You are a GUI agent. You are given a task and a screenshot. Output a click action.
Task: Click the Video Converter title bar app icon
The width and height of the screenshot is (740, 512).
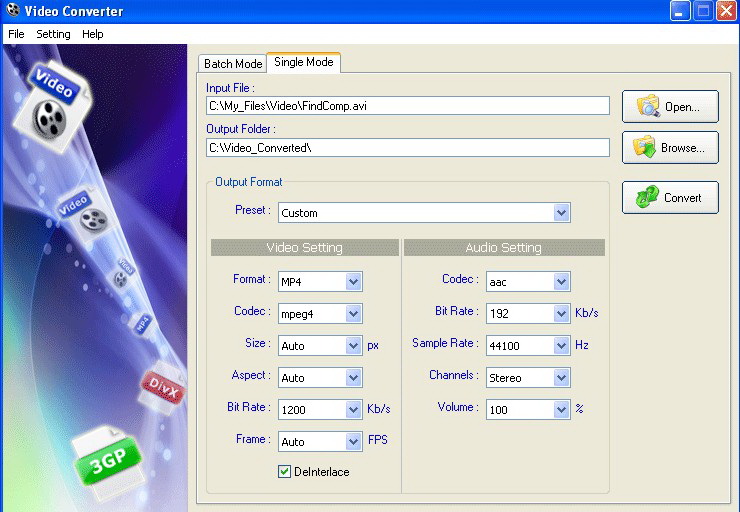click(x=13, y=10)
